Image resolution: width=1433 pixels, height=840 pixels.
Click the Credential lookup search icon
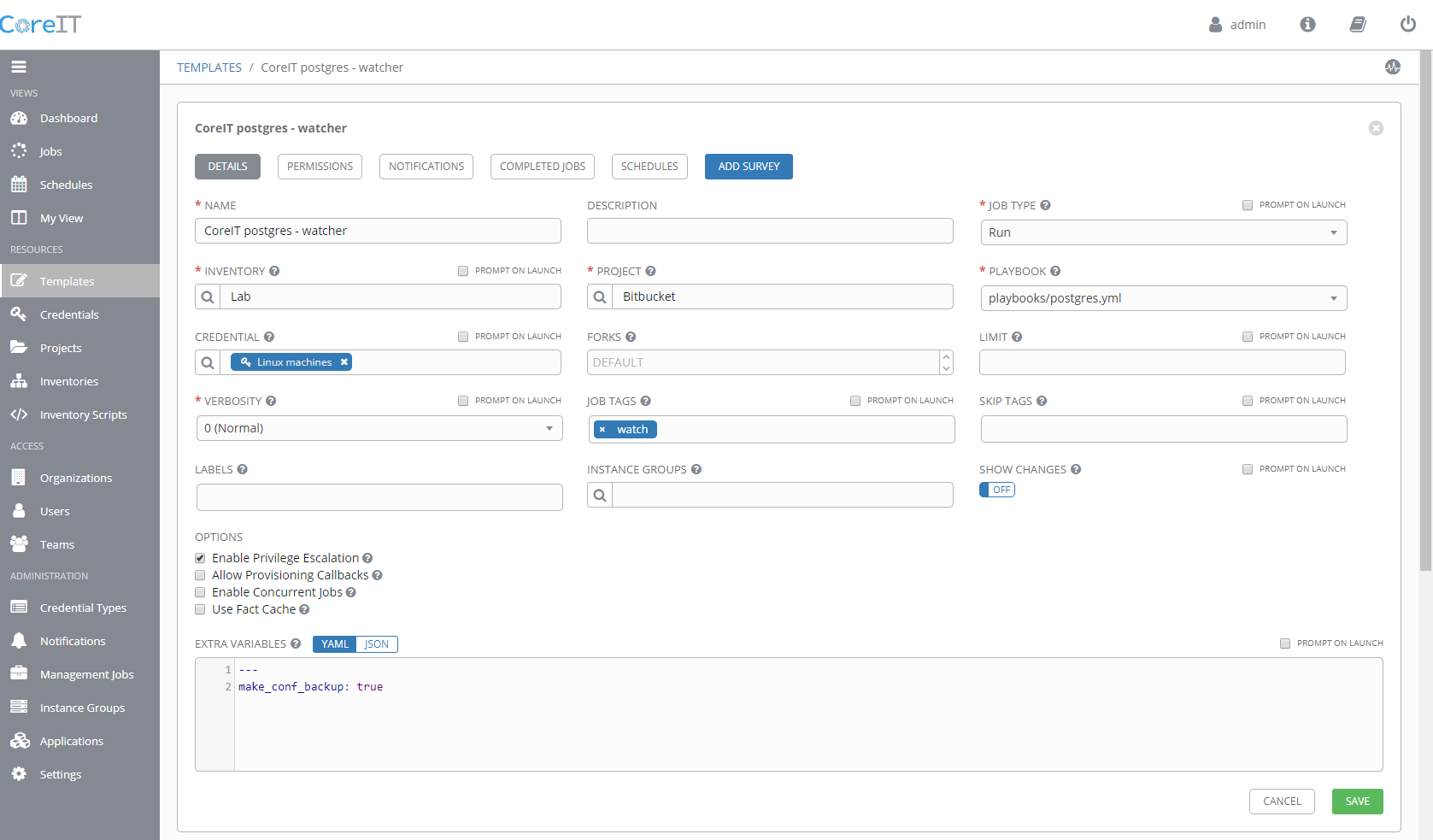(x=208, y=362)
